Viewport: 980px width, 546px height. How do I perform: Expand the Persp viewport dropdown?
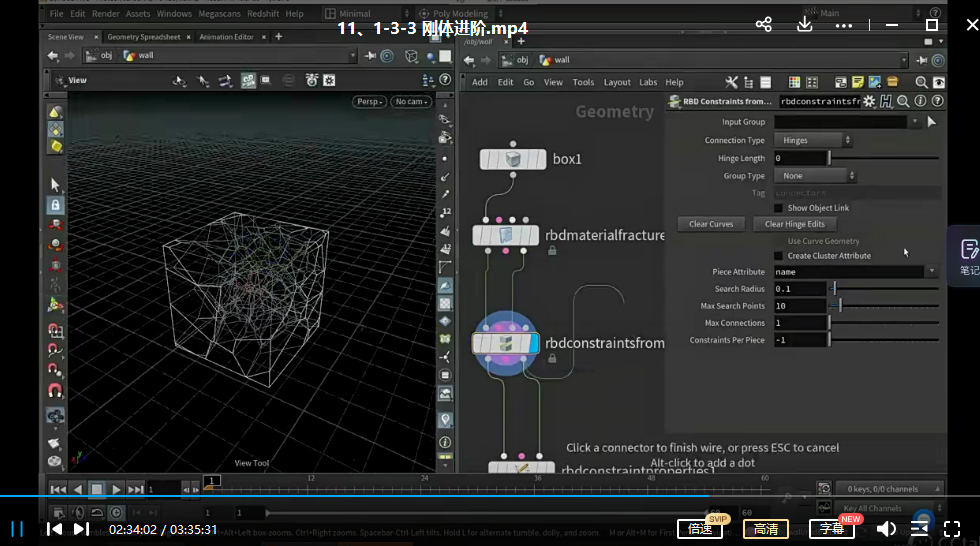[x=369, y=102]
